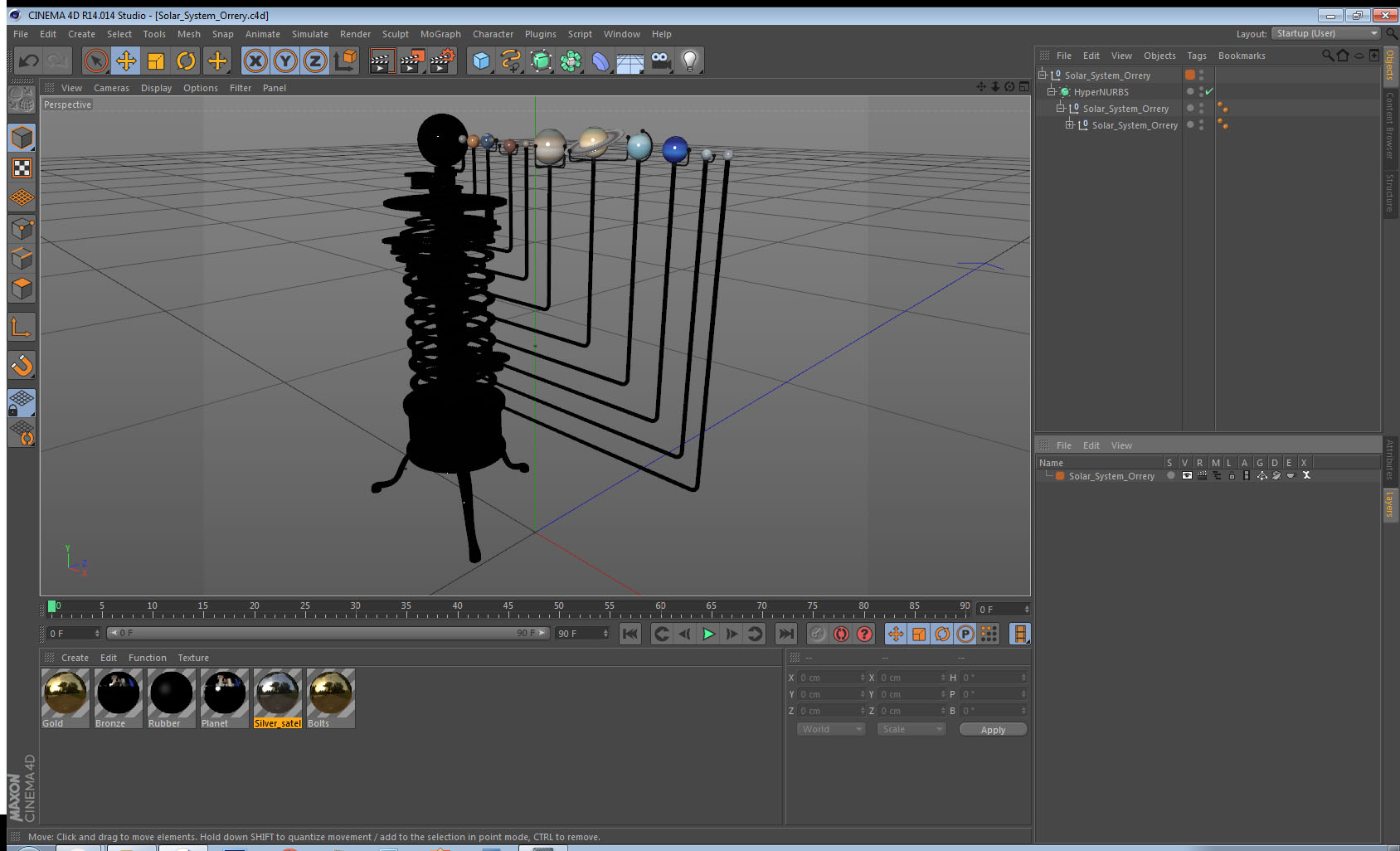The image size is (1400, 851).
Task: Select the Bronze material swatch
Action: click(119, 693)
